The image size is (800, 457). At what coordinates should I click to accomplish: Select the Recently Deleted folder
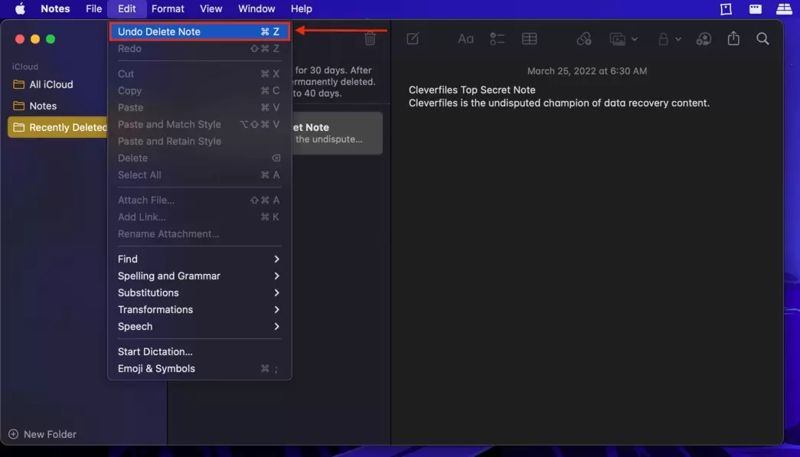coord(58,128)
